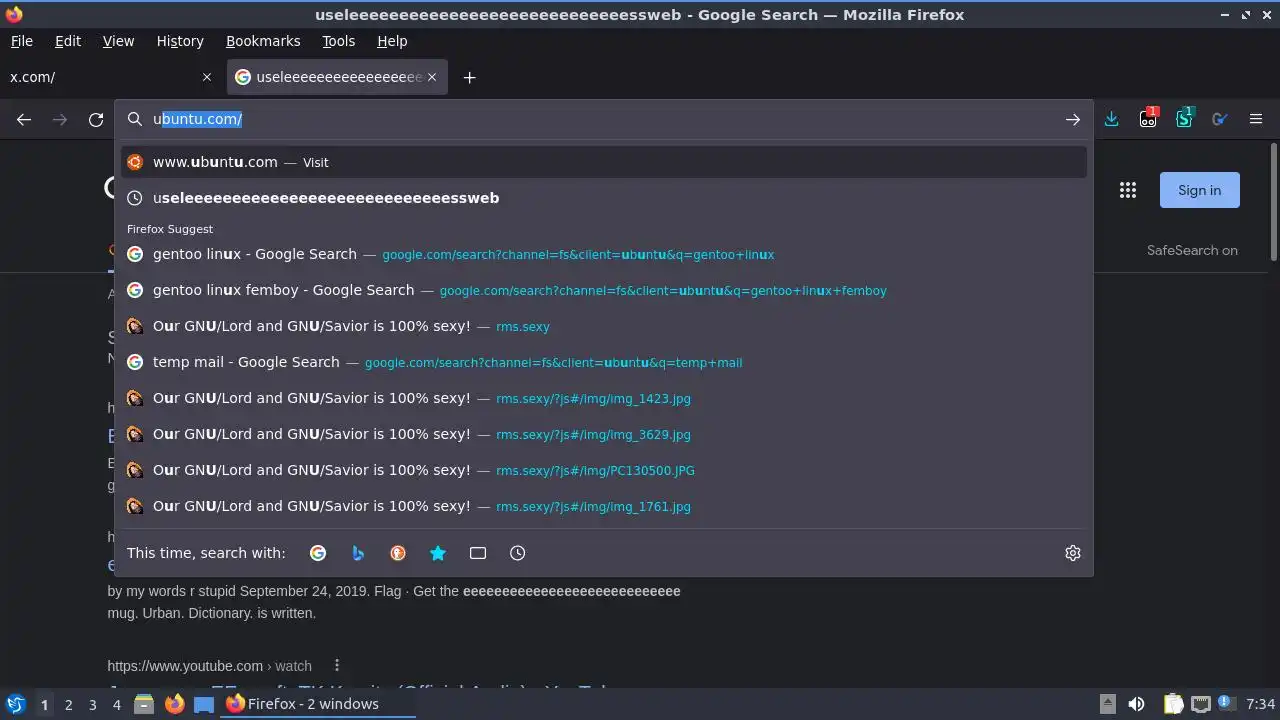The width and height of the screenshot is (1280, 720).
Task: Open a new tab with plus
Action: click(x=469, y=77)
